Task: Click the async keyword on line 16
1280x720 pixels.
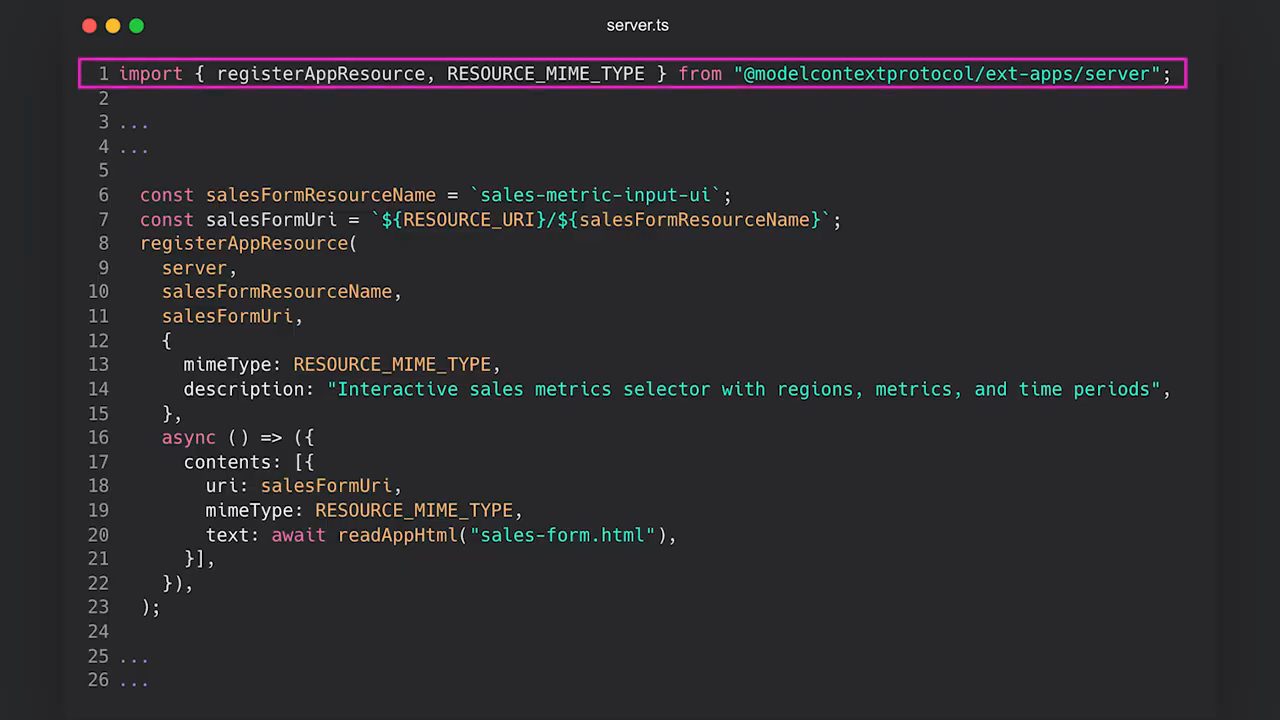Action: pyautogui.click(x=189, y=438)
